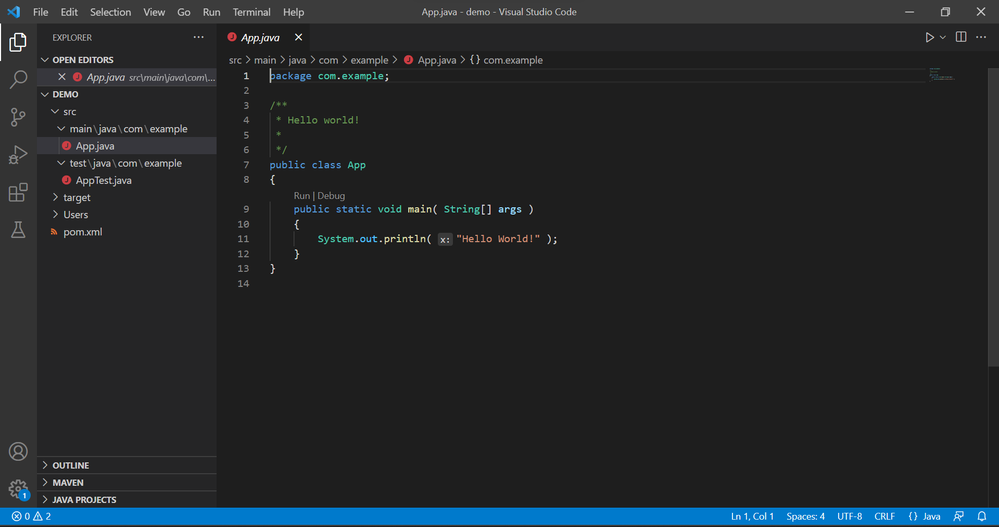Open the Run and Debug view

coord(18,154)
